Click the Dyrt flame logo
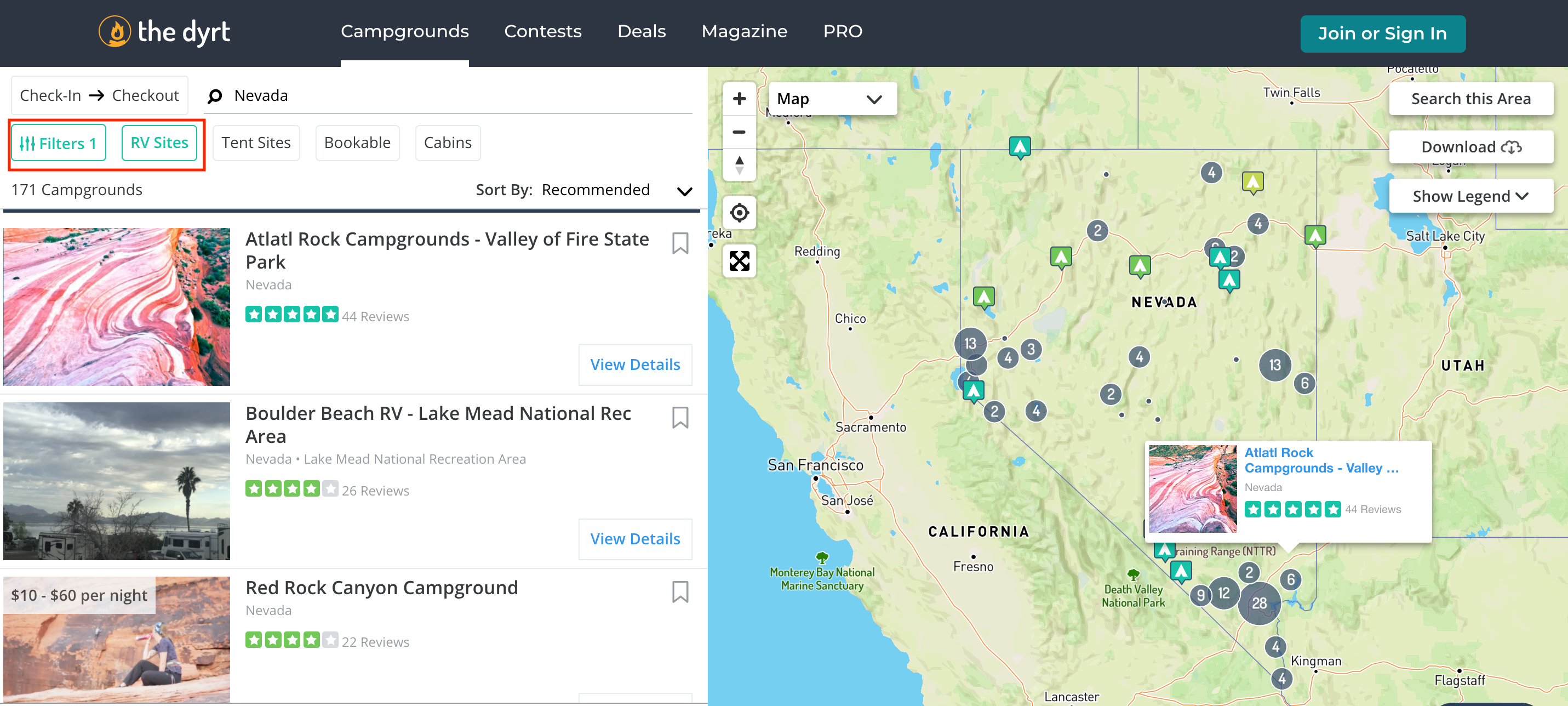The width and height of the screenshot is (1568, 706). pos(115,31)
